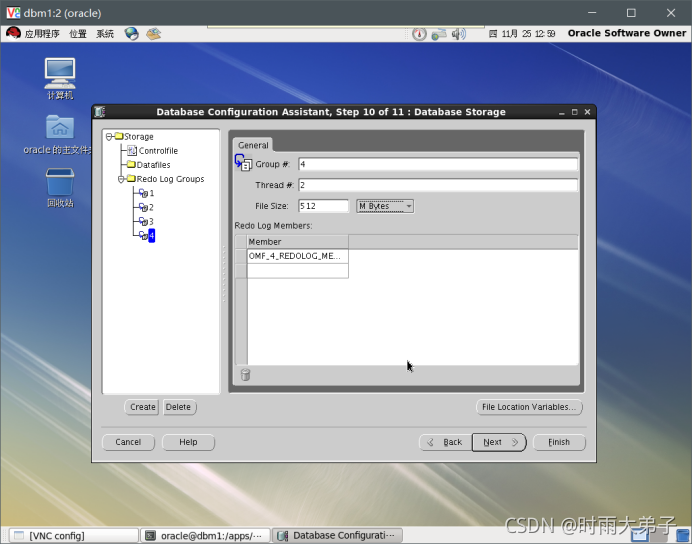Minimize the Database Configuration Assistant window
This screenshot has width=692, height=544.
coord(561,113)
